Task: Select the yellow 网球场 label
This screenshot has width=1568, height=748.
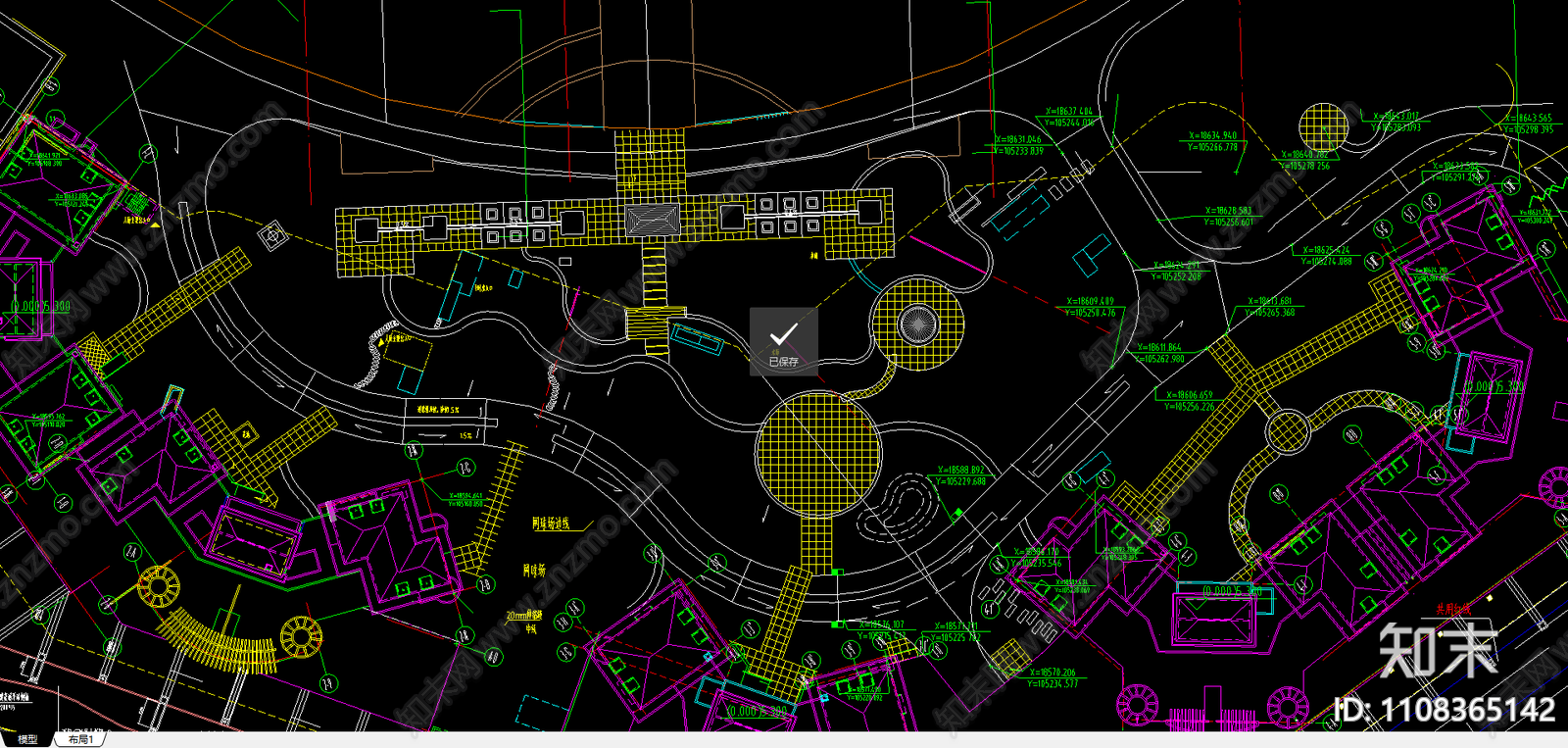Action: tap(534, 570)
